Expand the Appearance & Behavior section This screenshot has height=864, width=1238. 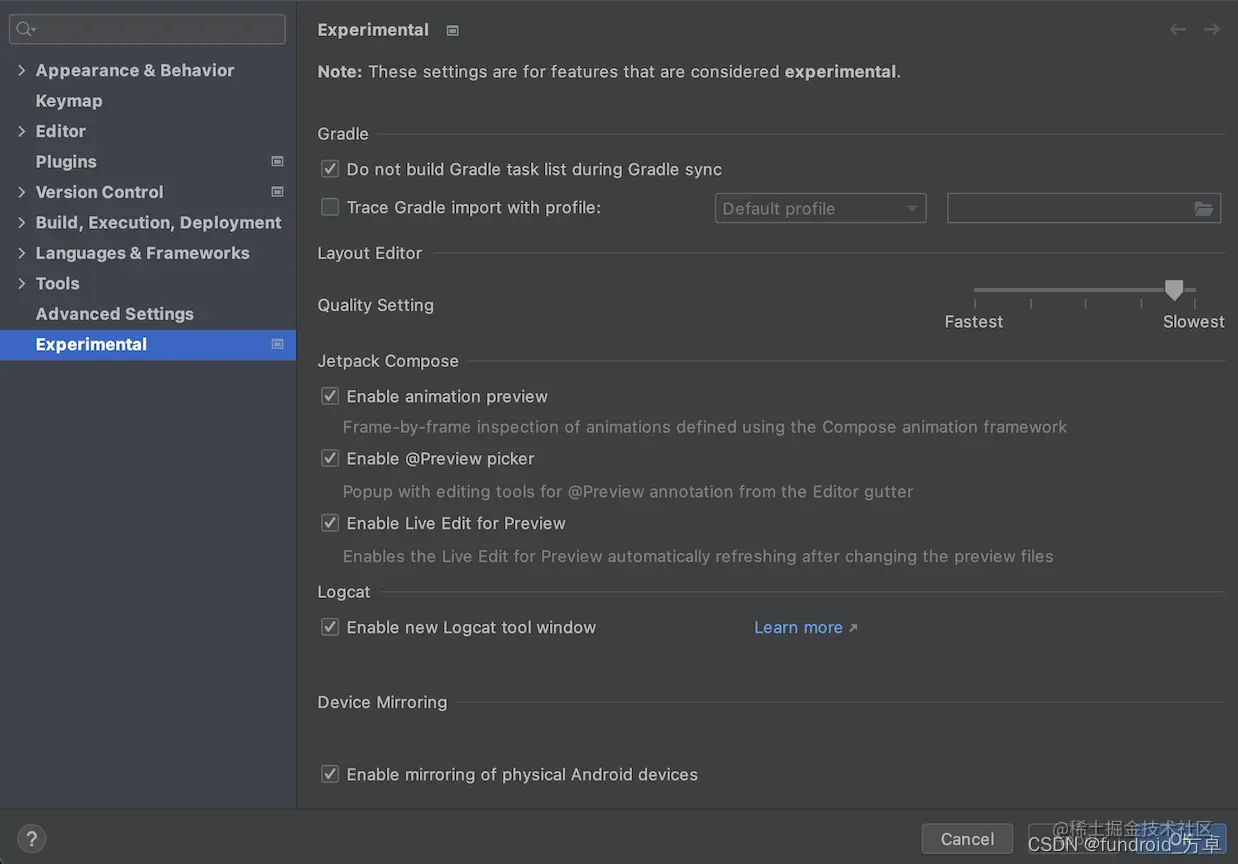click(x=22, y=70)
